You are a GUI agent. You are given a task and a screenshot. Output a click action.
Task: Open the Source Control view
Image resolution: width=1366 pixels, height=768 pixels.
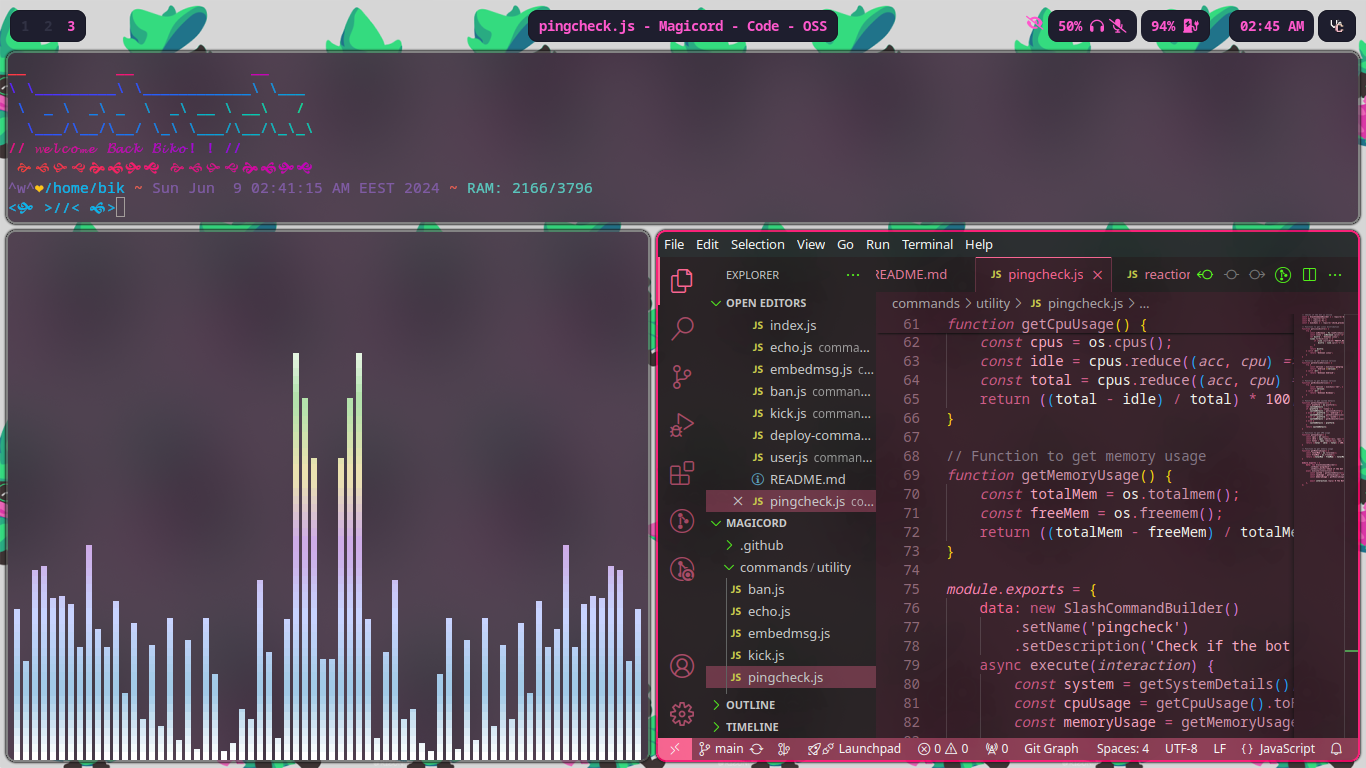682,377
